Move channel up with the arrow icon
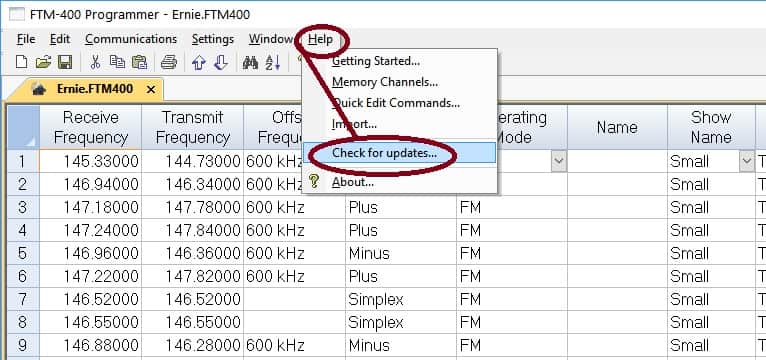 point(198,63)
